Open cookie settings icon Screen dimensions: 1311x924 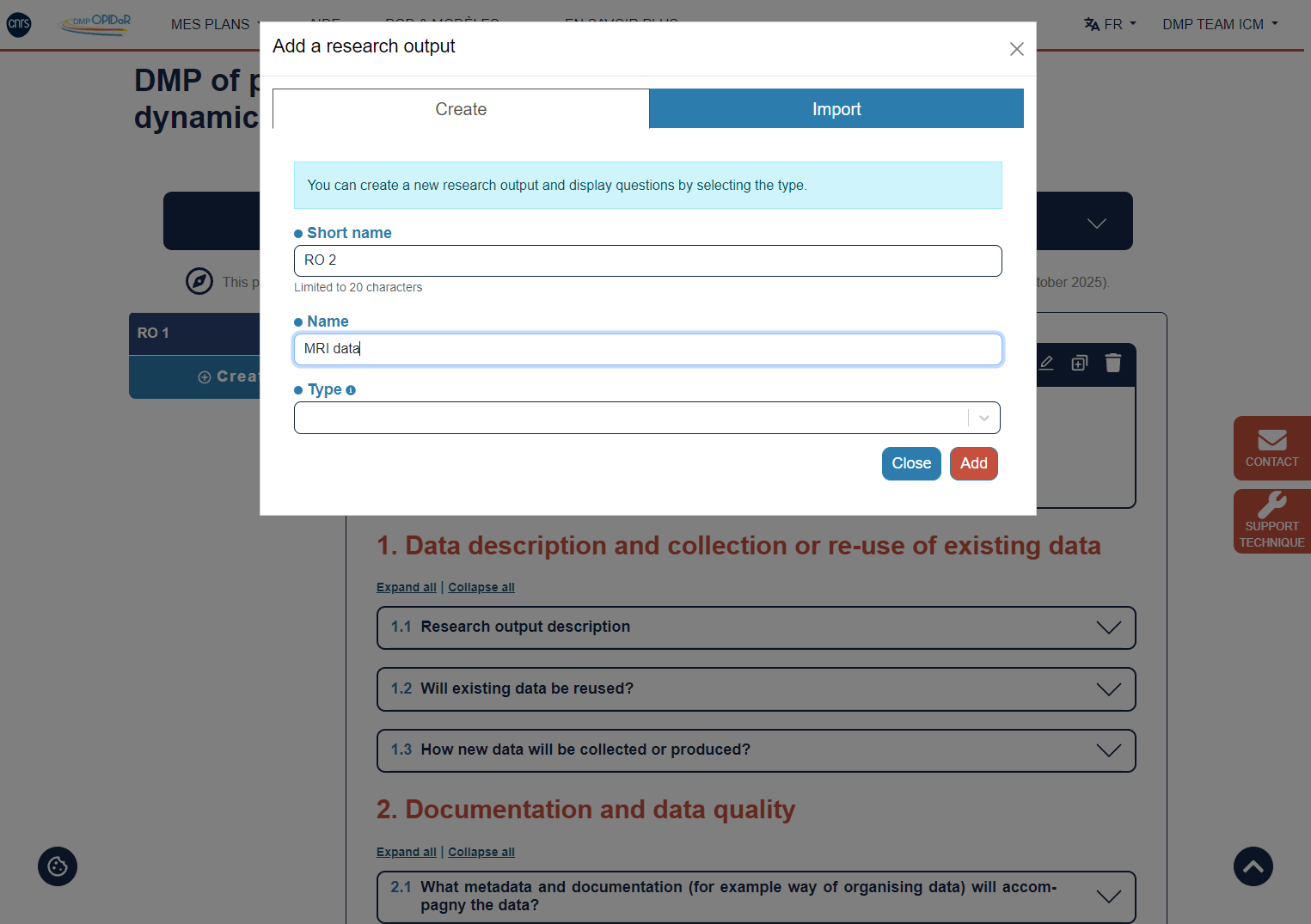58,866
